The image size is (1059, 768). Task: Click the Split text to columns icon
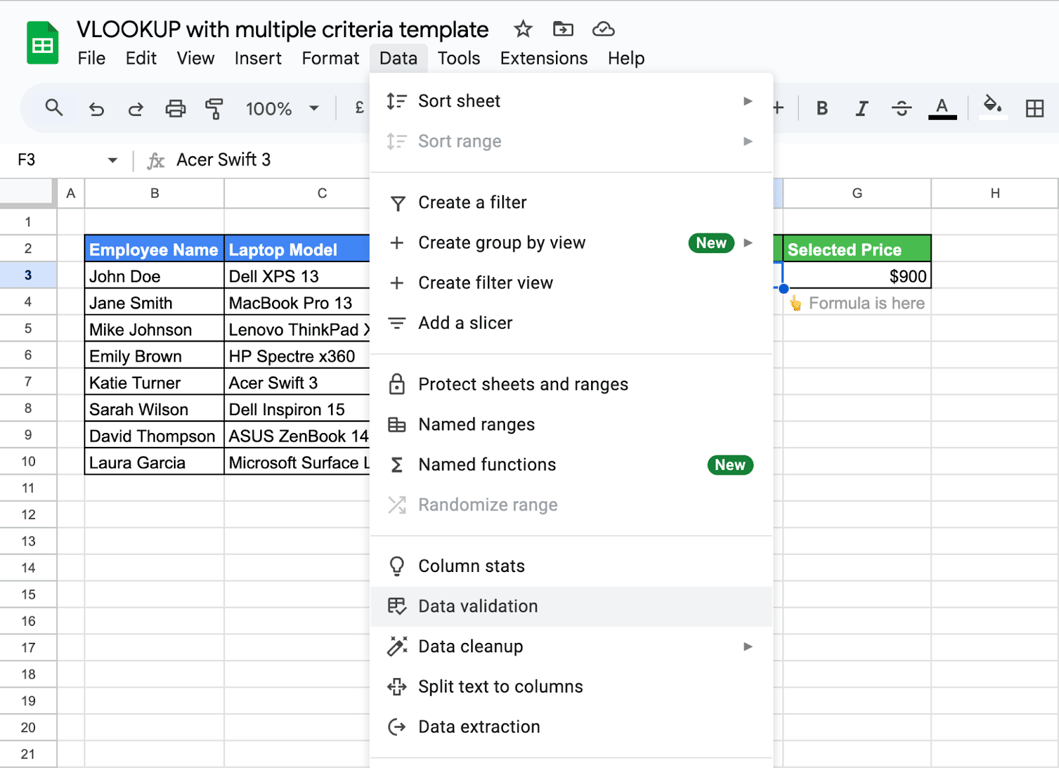[397, 687]
